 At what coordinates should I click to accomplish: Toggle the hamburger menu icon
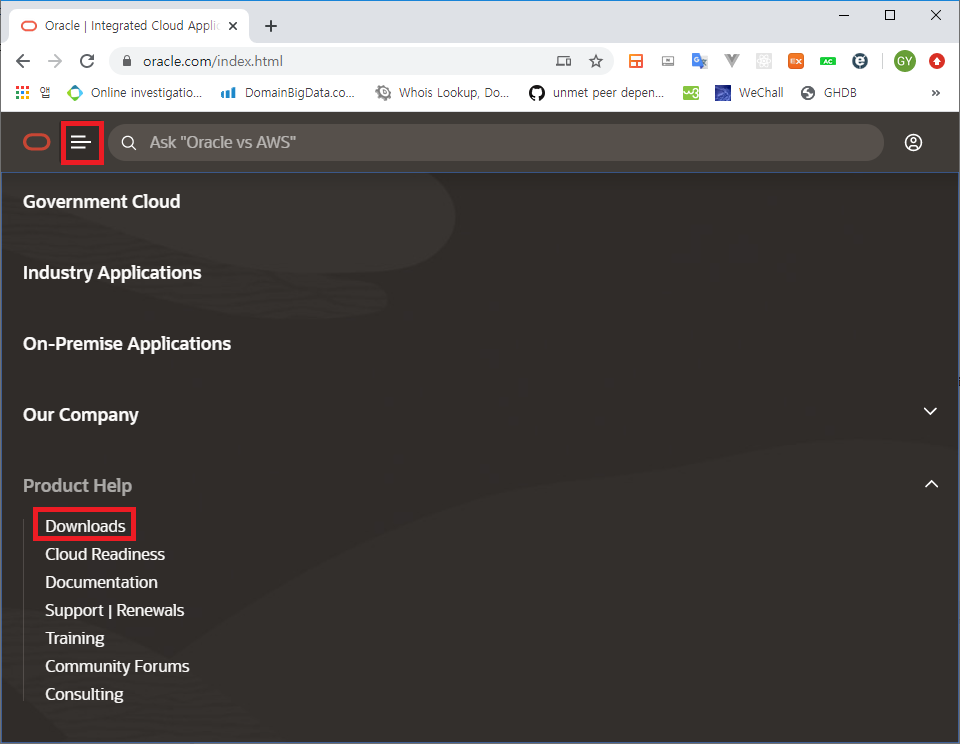pyautogui.click(x=81, y=143)
